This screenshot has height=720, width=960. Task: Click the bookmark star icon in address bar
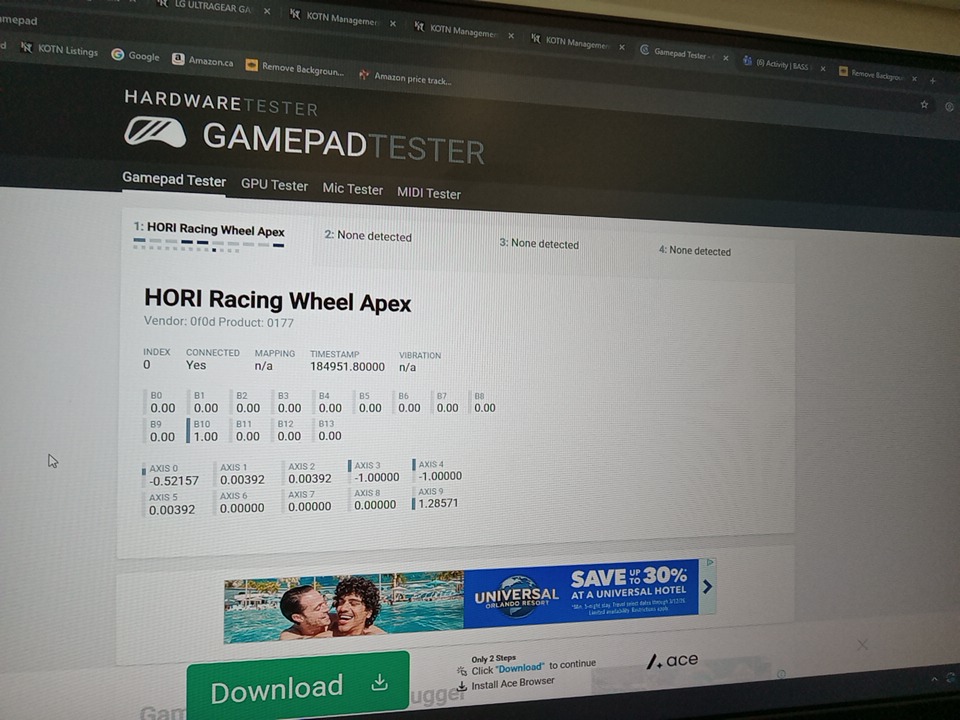point(923,104)
